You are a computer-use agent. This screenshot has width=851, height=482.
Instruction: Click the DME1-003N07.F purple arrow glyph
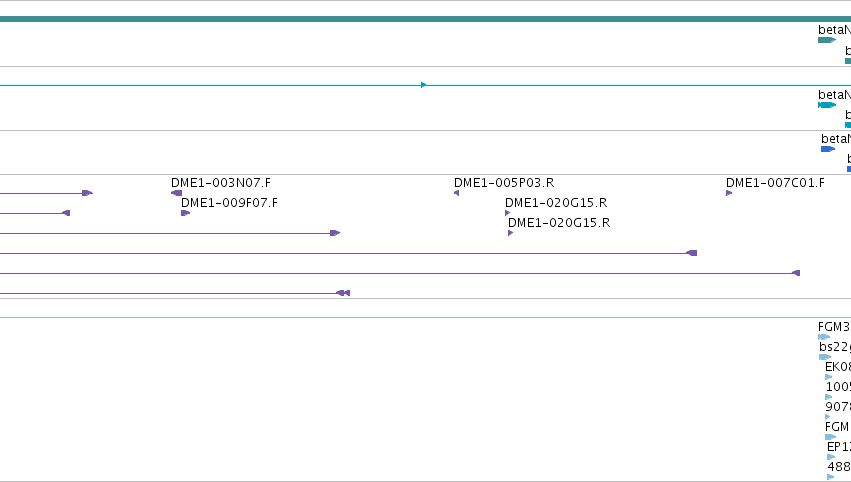tap(176, 193)
